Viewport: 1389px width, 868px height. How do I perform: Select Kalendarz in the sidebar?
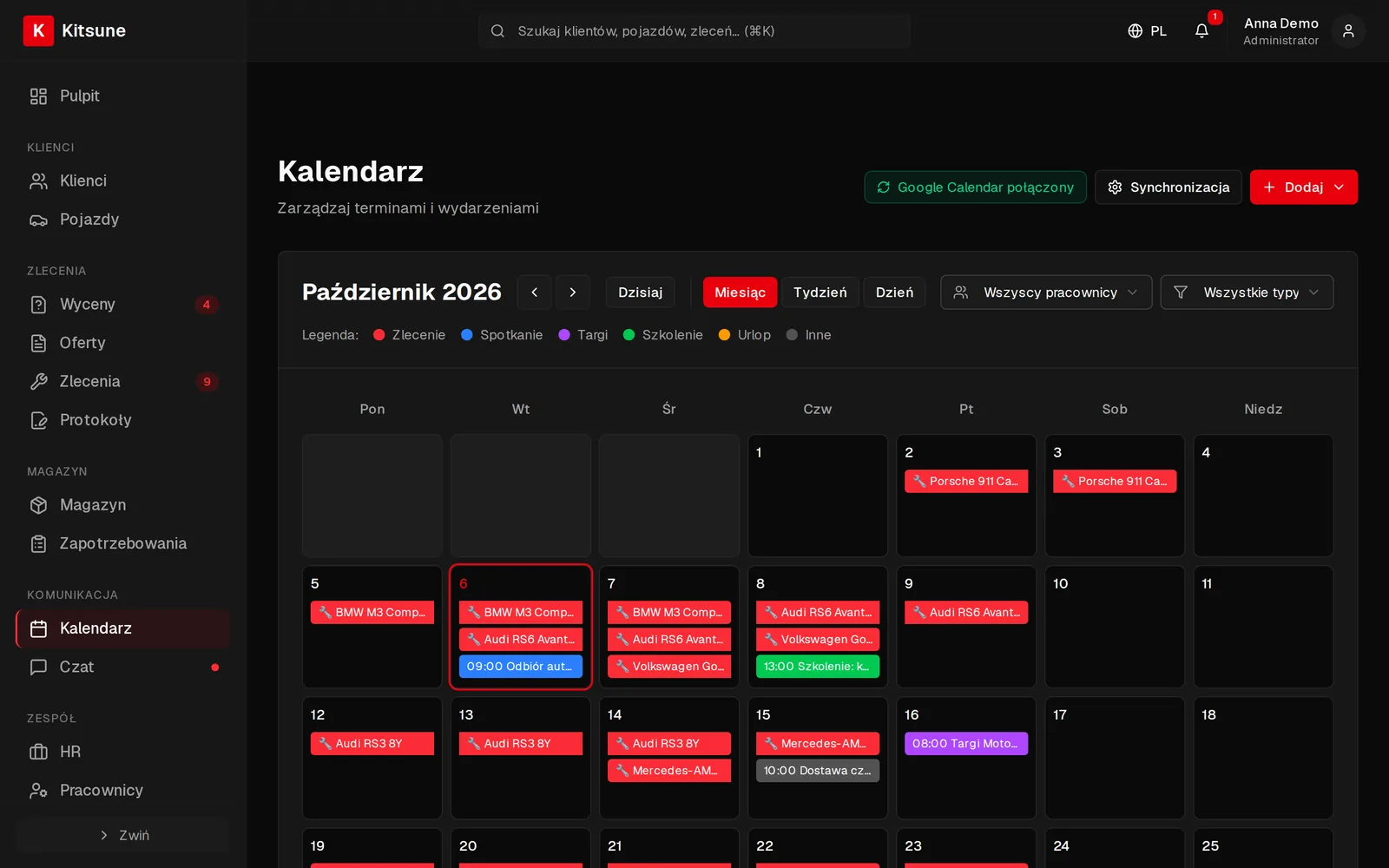coord(122,628)
